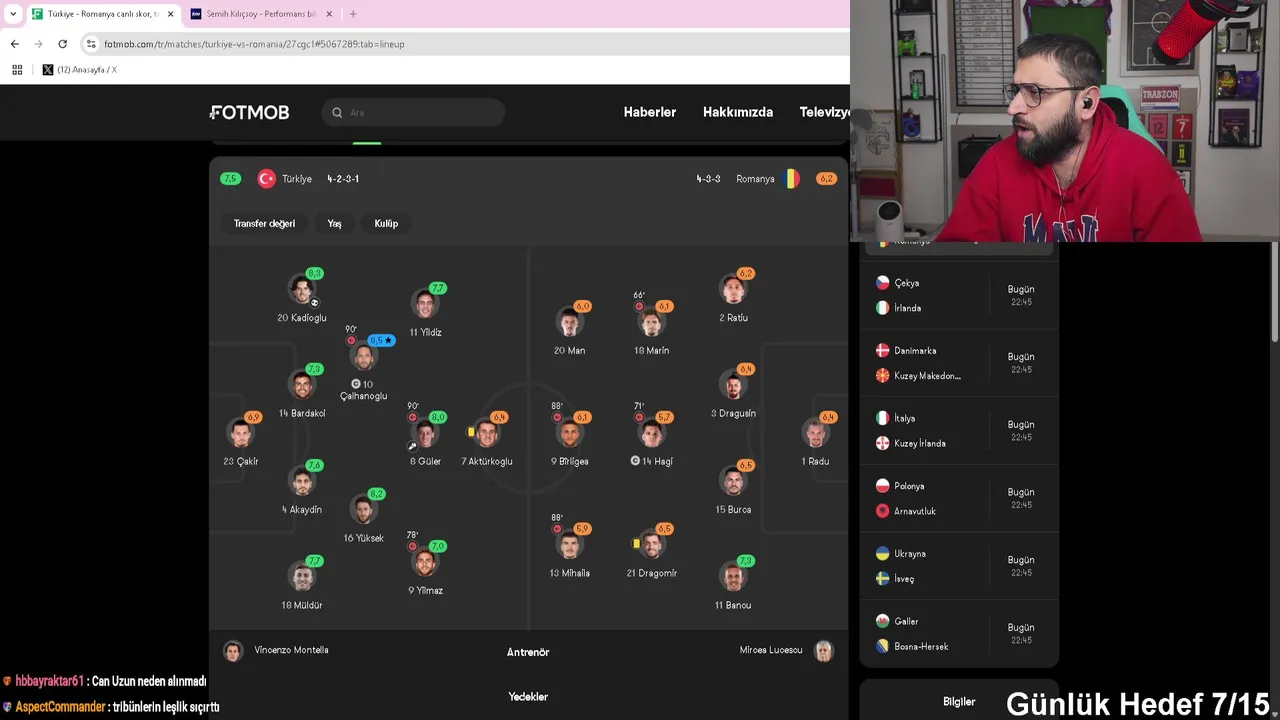Select the Kulüp filter
The width and height of the screenshot is (1280, 720).
coord(386,224)
